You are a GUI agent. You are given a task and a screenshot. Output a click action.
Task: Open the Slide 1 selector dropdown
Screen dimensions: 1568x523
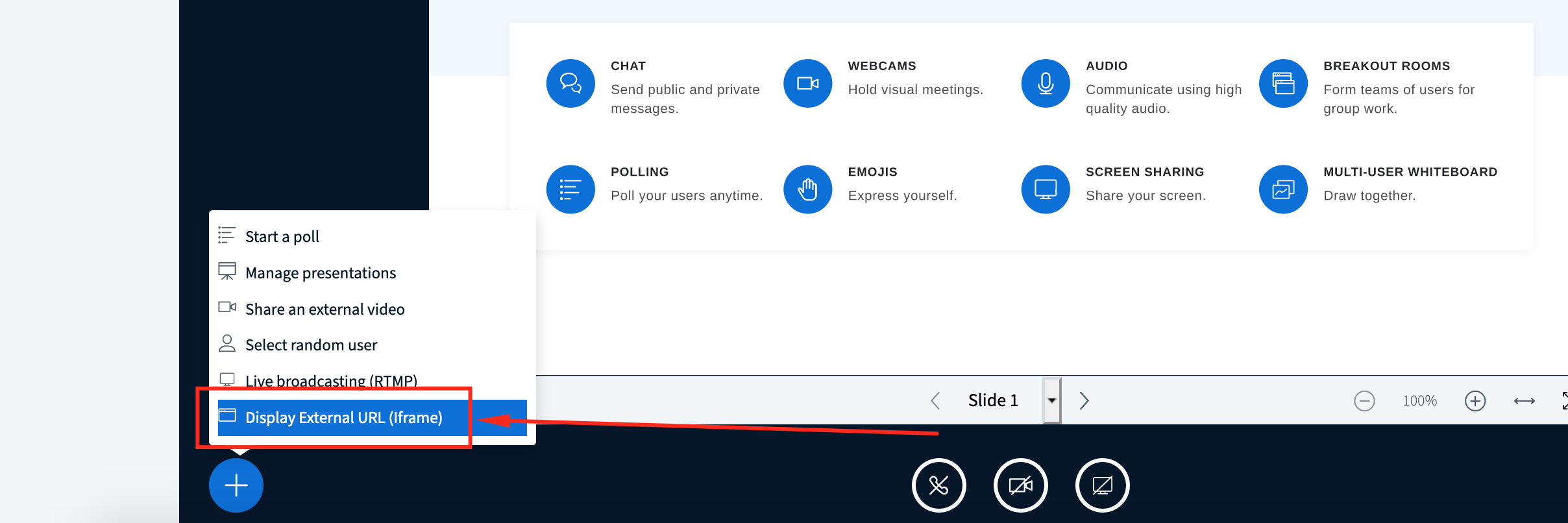coord(1051,400)
